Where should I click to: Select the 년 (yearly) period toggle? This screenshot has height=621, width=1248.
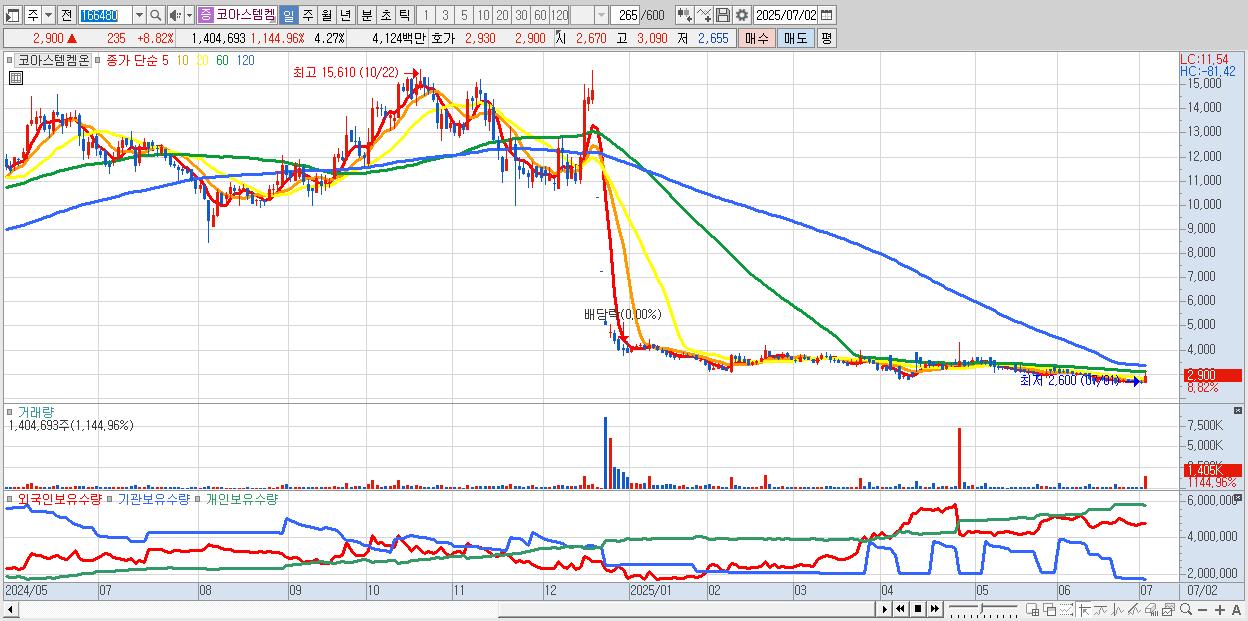[x=345, y=16]
